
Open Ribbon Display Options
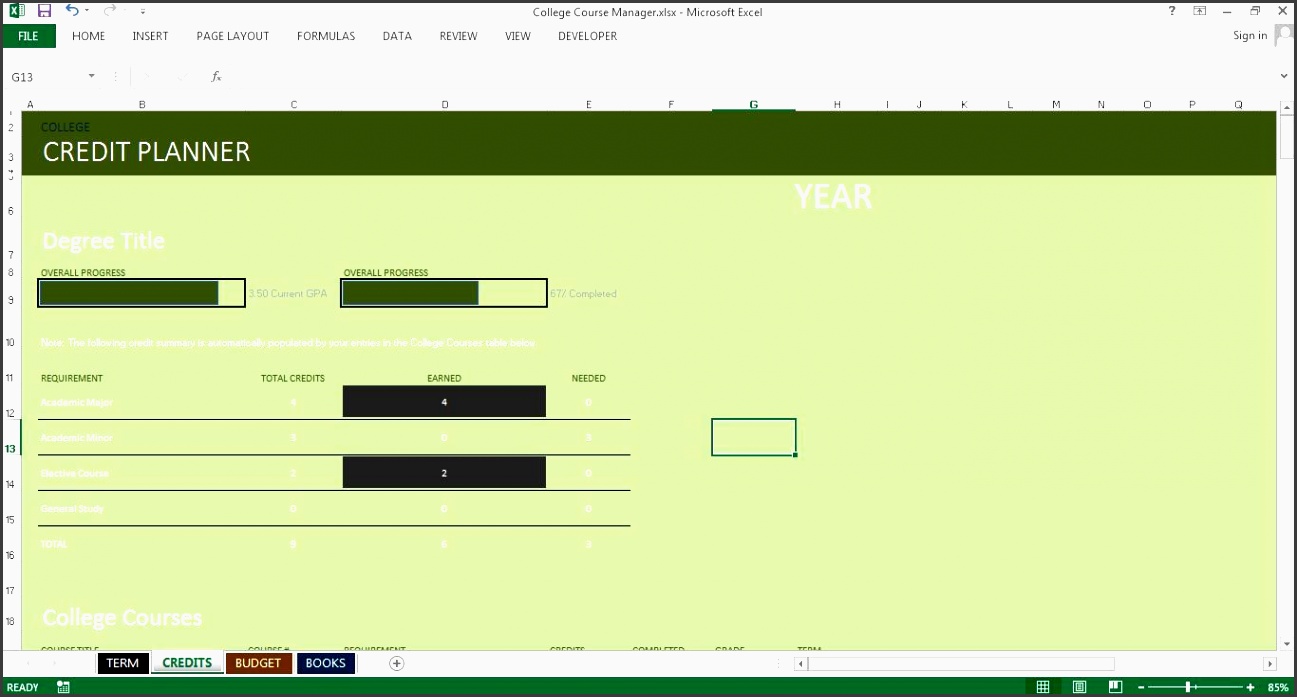(x=1199, y=11)
